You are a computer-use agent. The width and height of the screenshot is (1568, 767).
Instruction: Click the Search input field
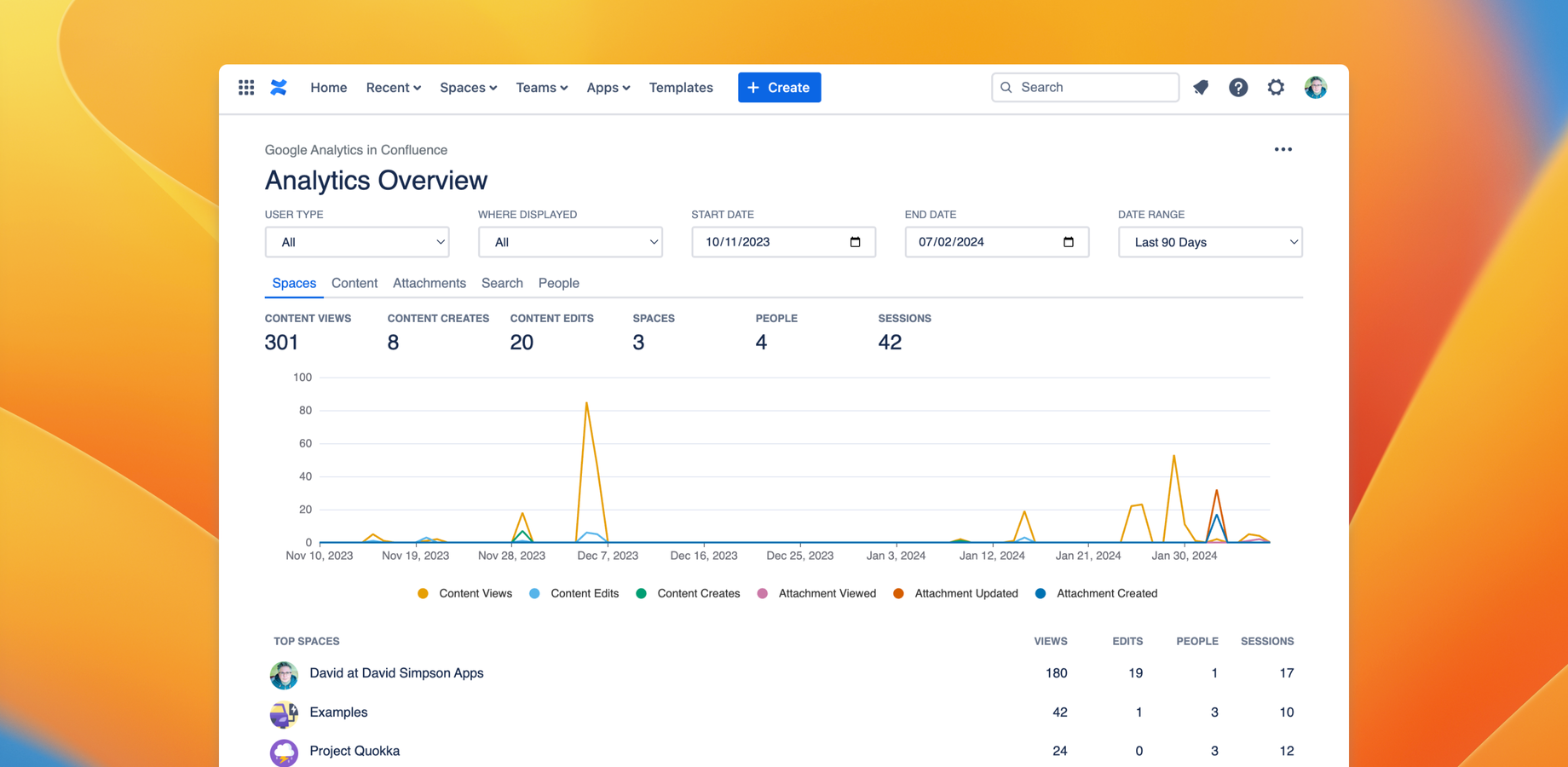coord(1085,87)
